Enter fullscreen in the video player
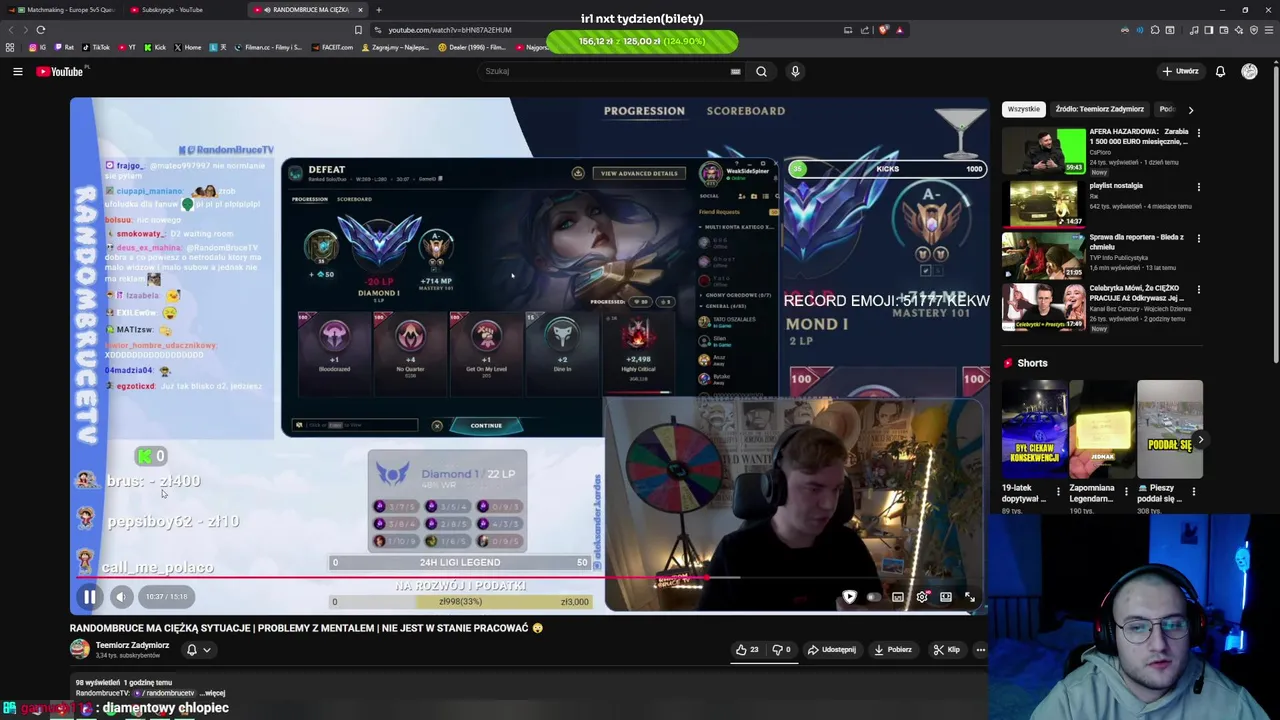The height and width of the screenshot is (720, 1280). click(969, 597)
